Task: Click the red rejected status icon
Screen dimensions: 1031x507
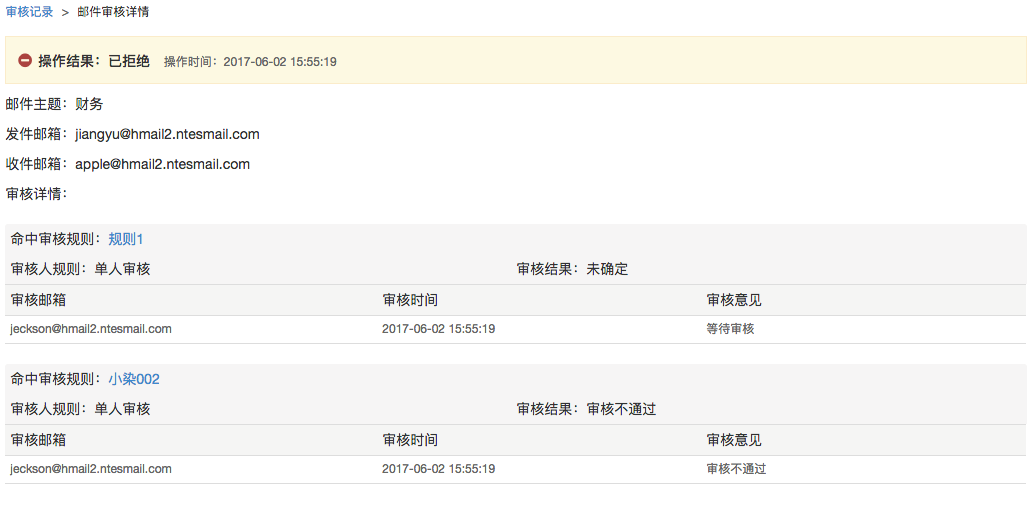Action: 25,61
